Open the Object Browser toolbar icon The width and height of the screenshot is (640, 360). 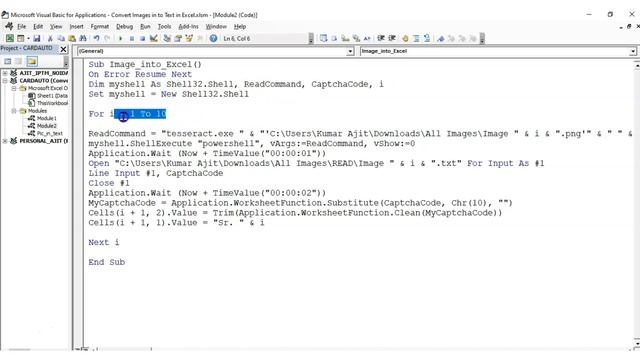click(189, 38)
